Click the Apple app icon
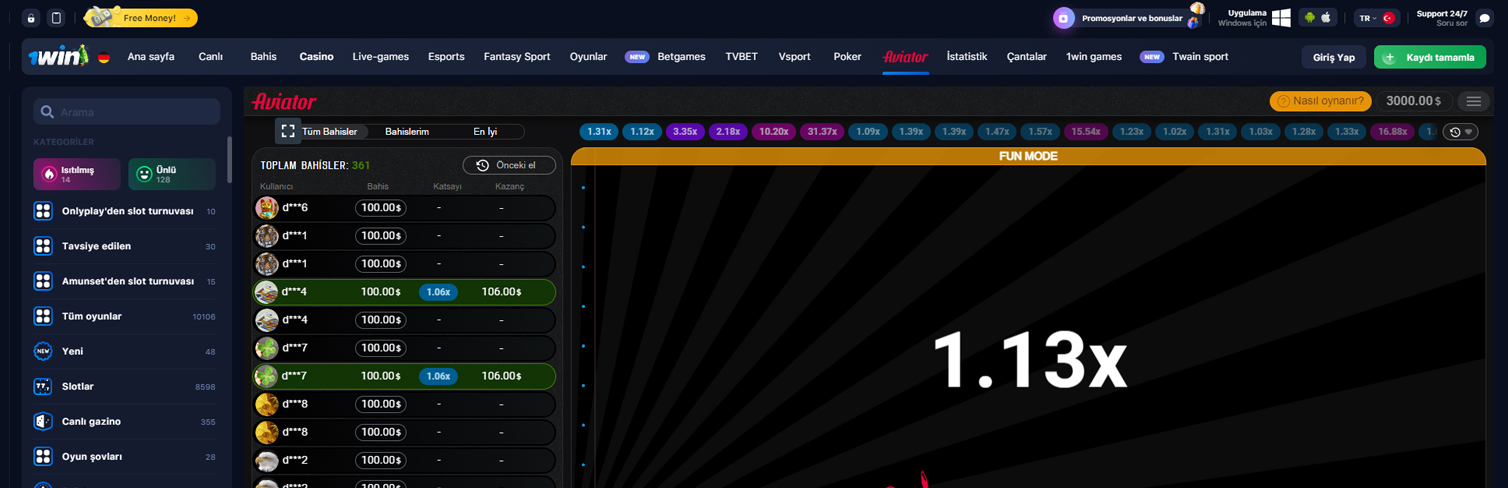This screenshot has height=488, width=1508. pos(1327,18)
